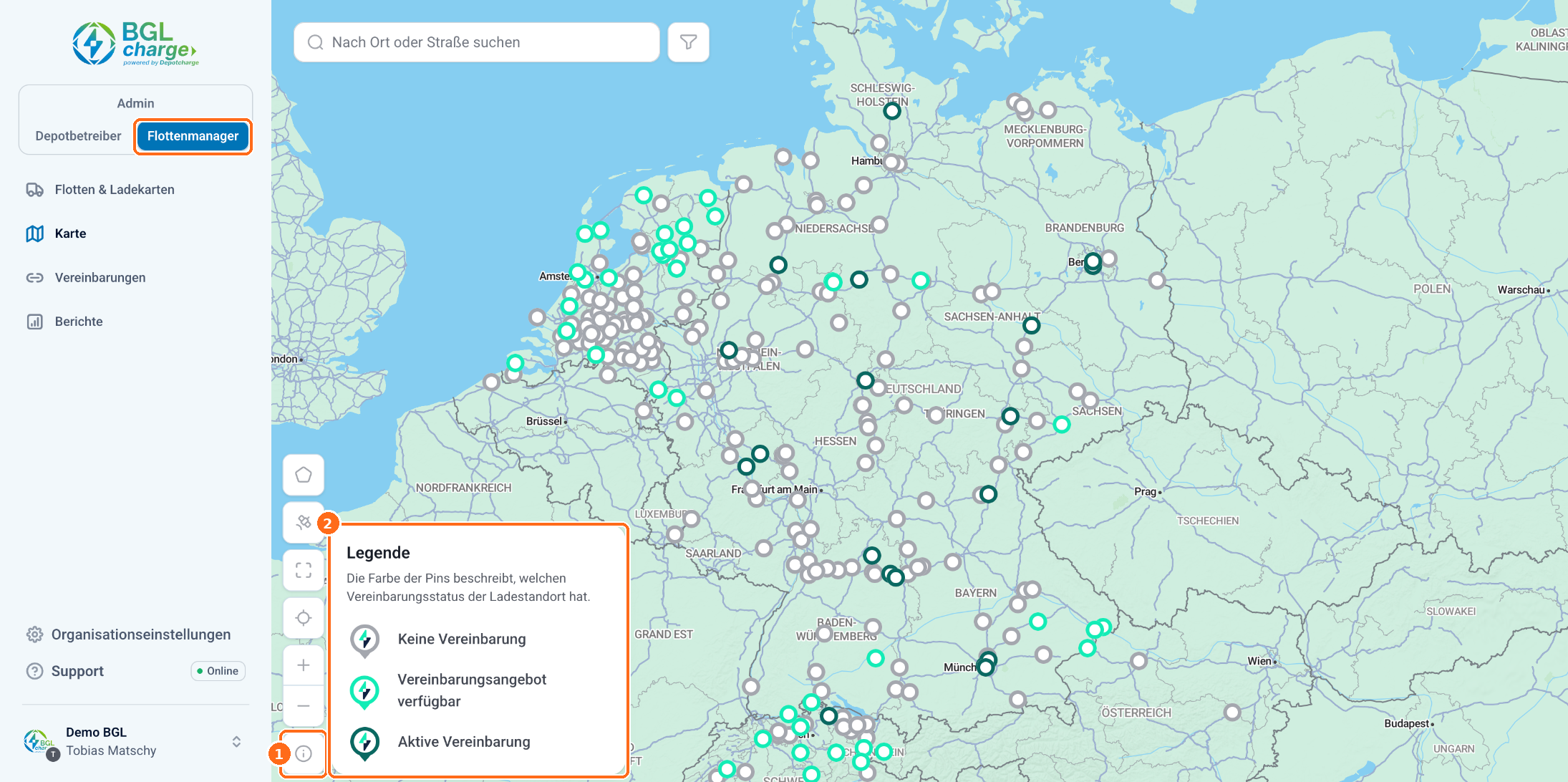The image size is (1568, 782).
Task: Zoom in with the plus button
Action: point(304,665)
